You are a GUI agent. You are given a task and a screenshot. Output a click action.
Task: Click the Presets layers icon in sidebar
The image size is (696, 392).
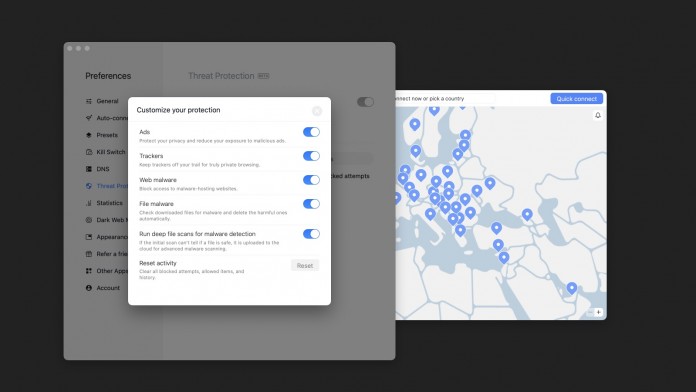89,135
